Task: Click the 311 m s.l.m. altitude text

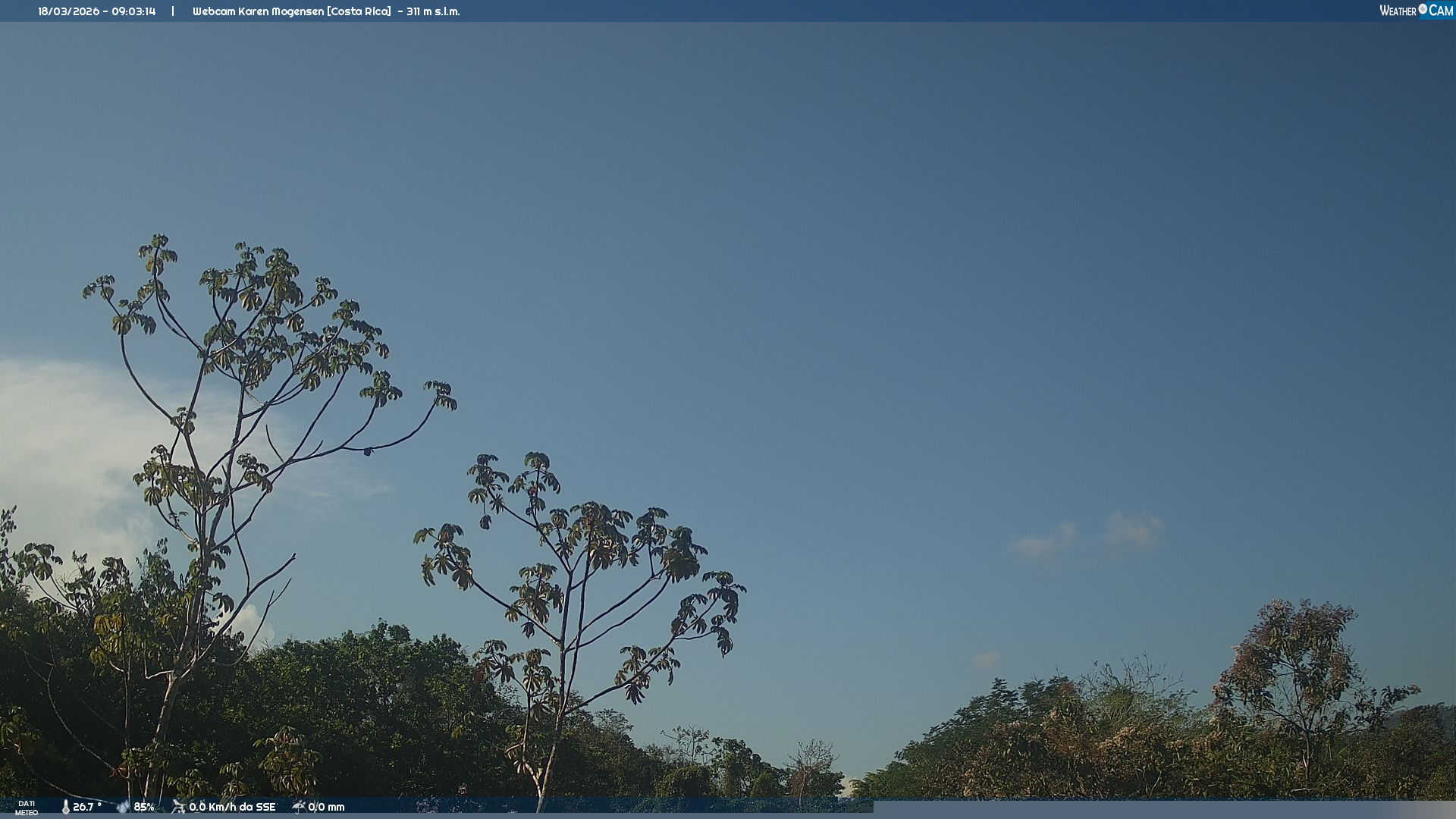Action: [x=433, y=11]
